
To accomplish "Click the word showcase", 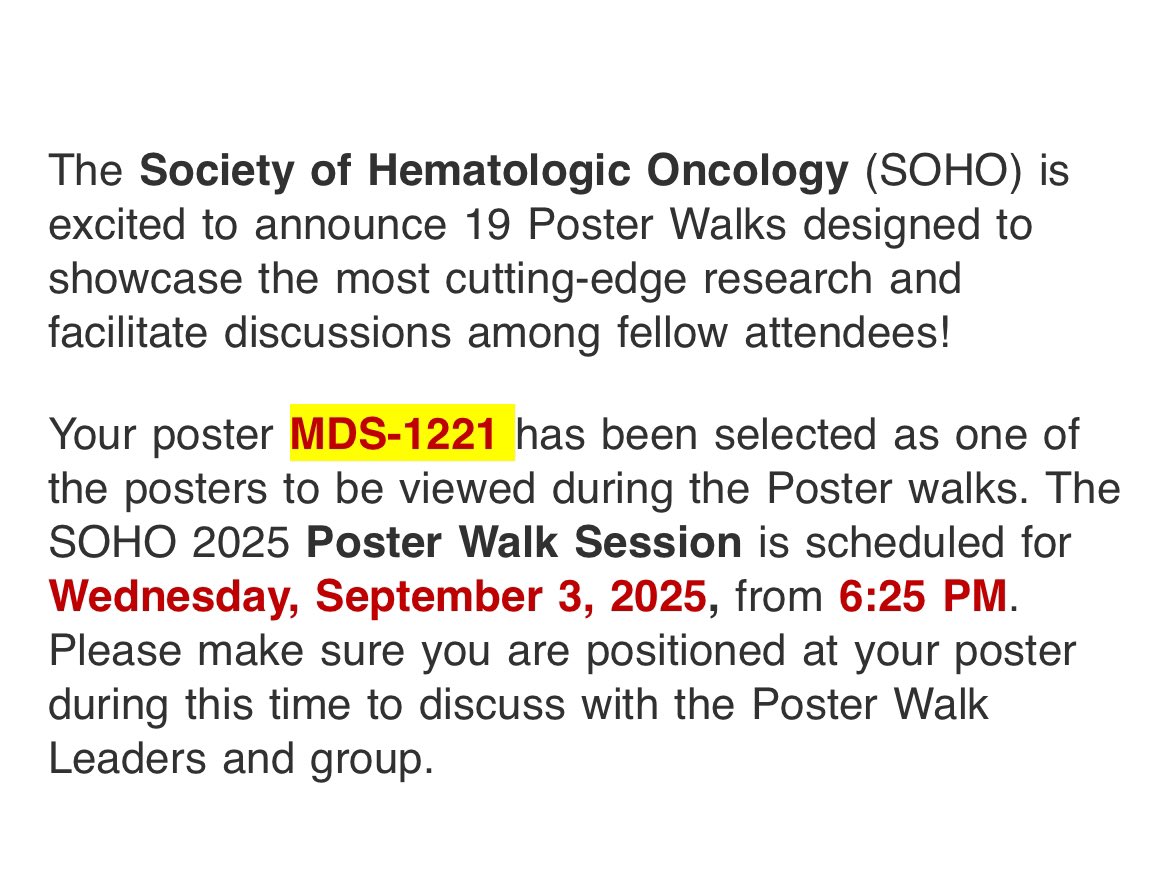I will click(x=146, y=279).
